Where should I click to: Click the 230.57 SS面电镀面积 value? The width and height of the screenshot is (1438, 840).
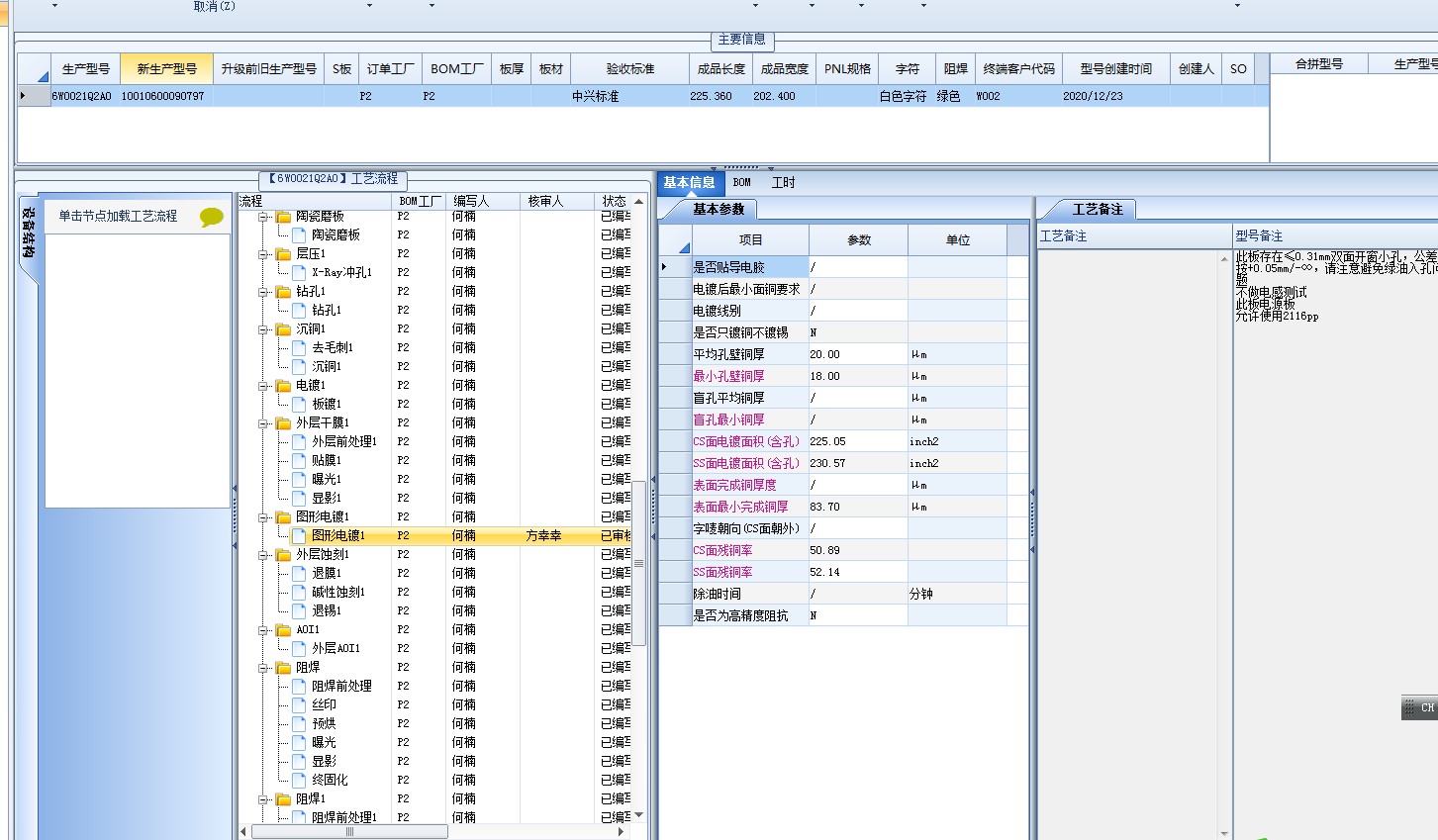(x=858, y=463)
